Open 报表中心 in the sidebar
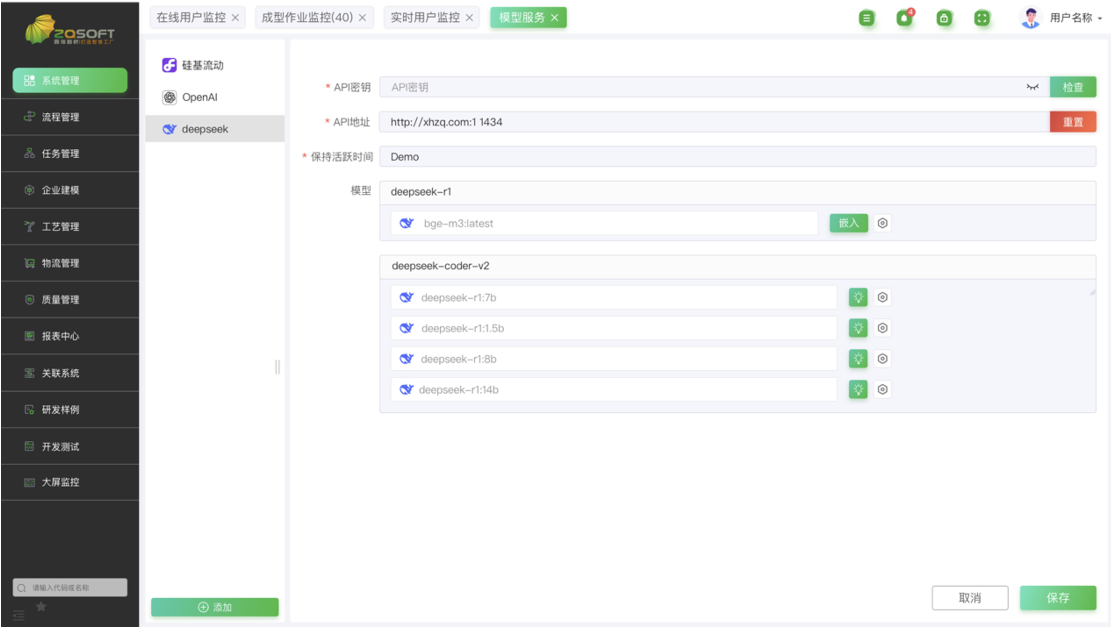 pos(70,336)
